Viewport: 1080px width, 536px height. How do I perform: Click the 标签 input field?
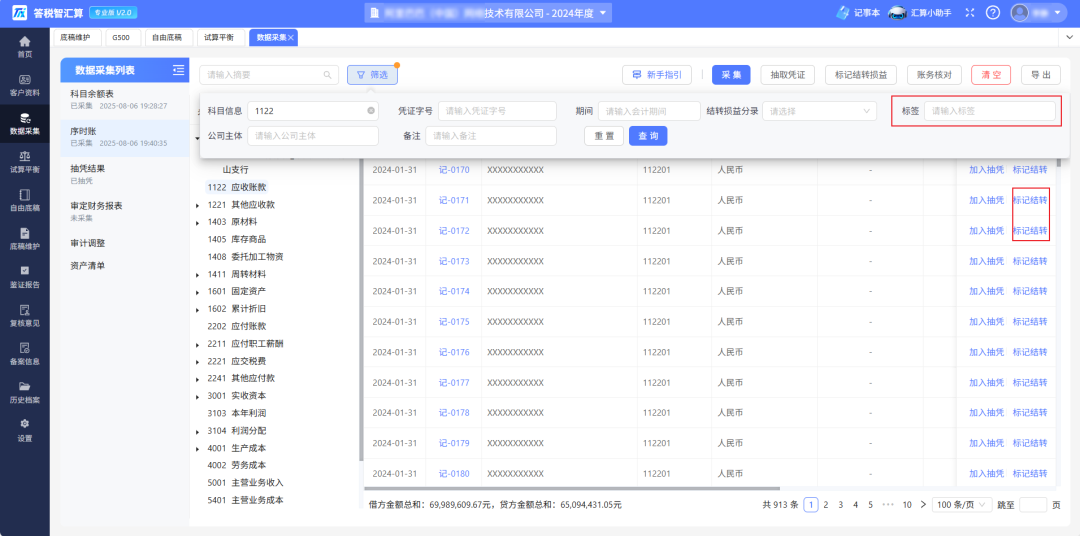[990, 110]
